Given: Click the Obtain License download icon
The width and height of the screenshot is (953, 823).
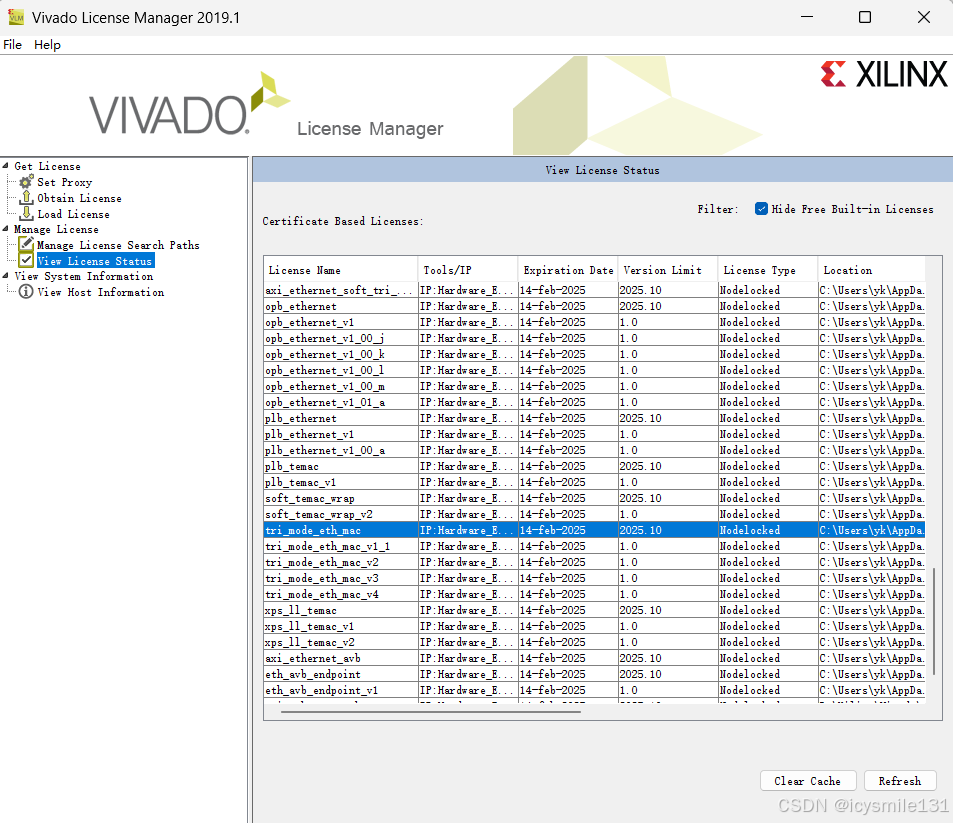Looking at the screenshot, I should [x=26, y=198].
